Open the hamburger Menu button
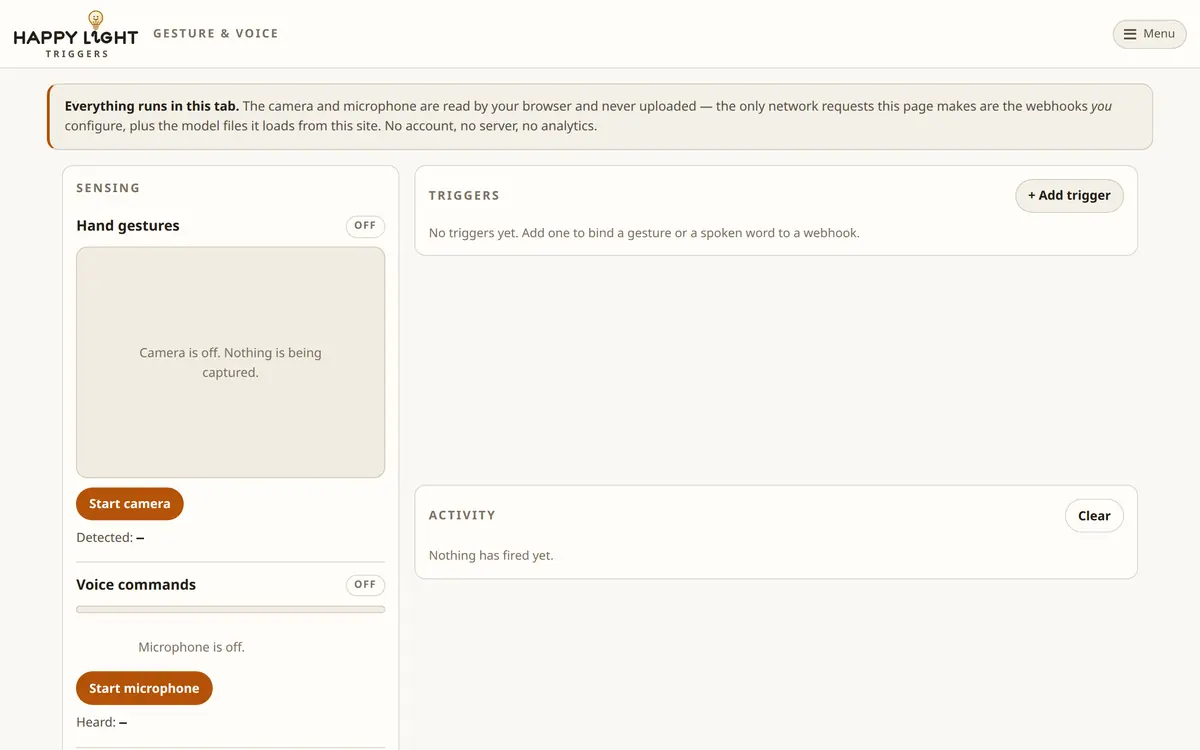Viewport: 1200px width, 750px height. [x=1149, y=34]
